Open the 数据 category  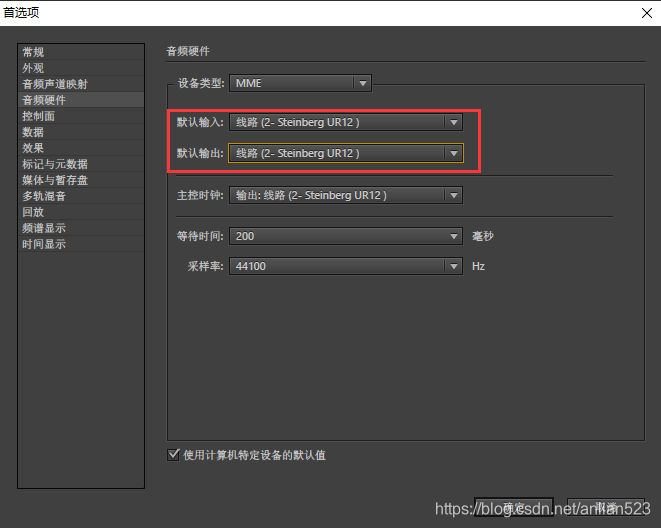[81, 132]
